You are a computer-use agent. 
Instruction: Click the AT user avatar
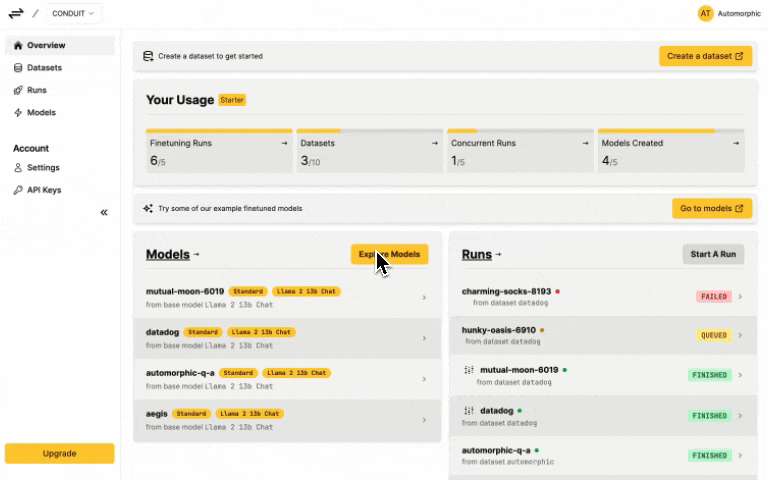point(705,13)
